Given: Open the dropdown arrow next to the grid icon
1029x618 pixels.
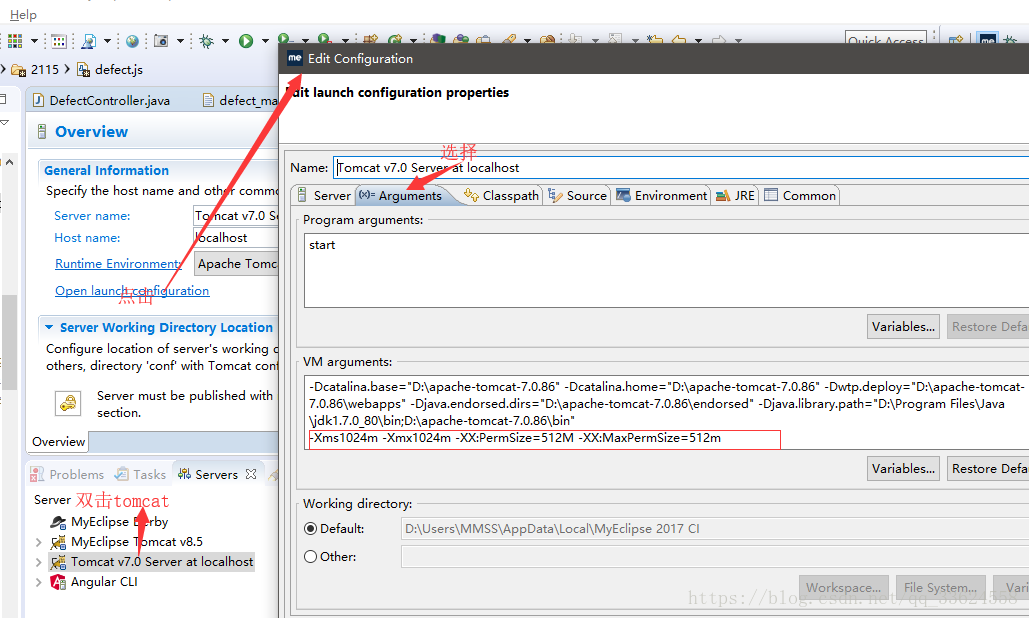Looking at the screenshot, I should (34, 41).
